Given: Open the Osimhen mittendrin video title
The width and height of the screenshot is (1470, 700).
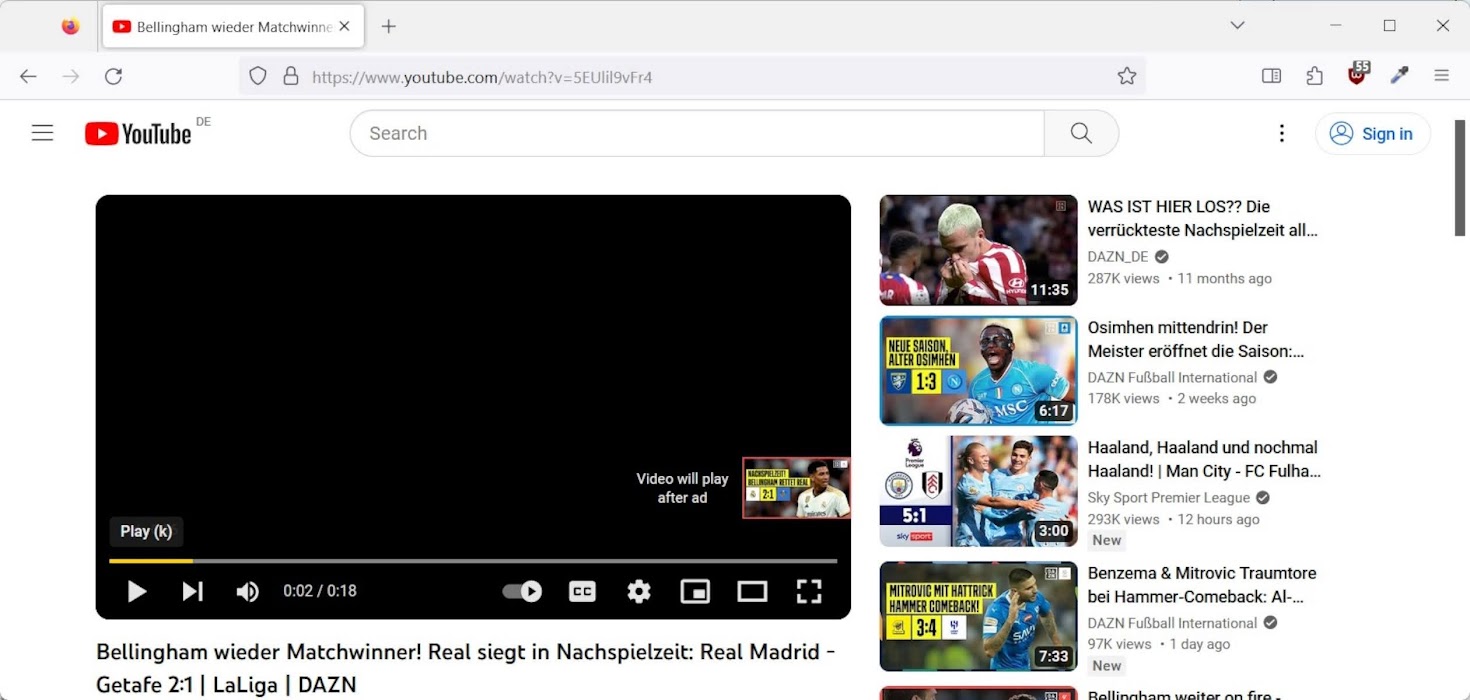Looking at the screenshot, I should [1195, 339].
